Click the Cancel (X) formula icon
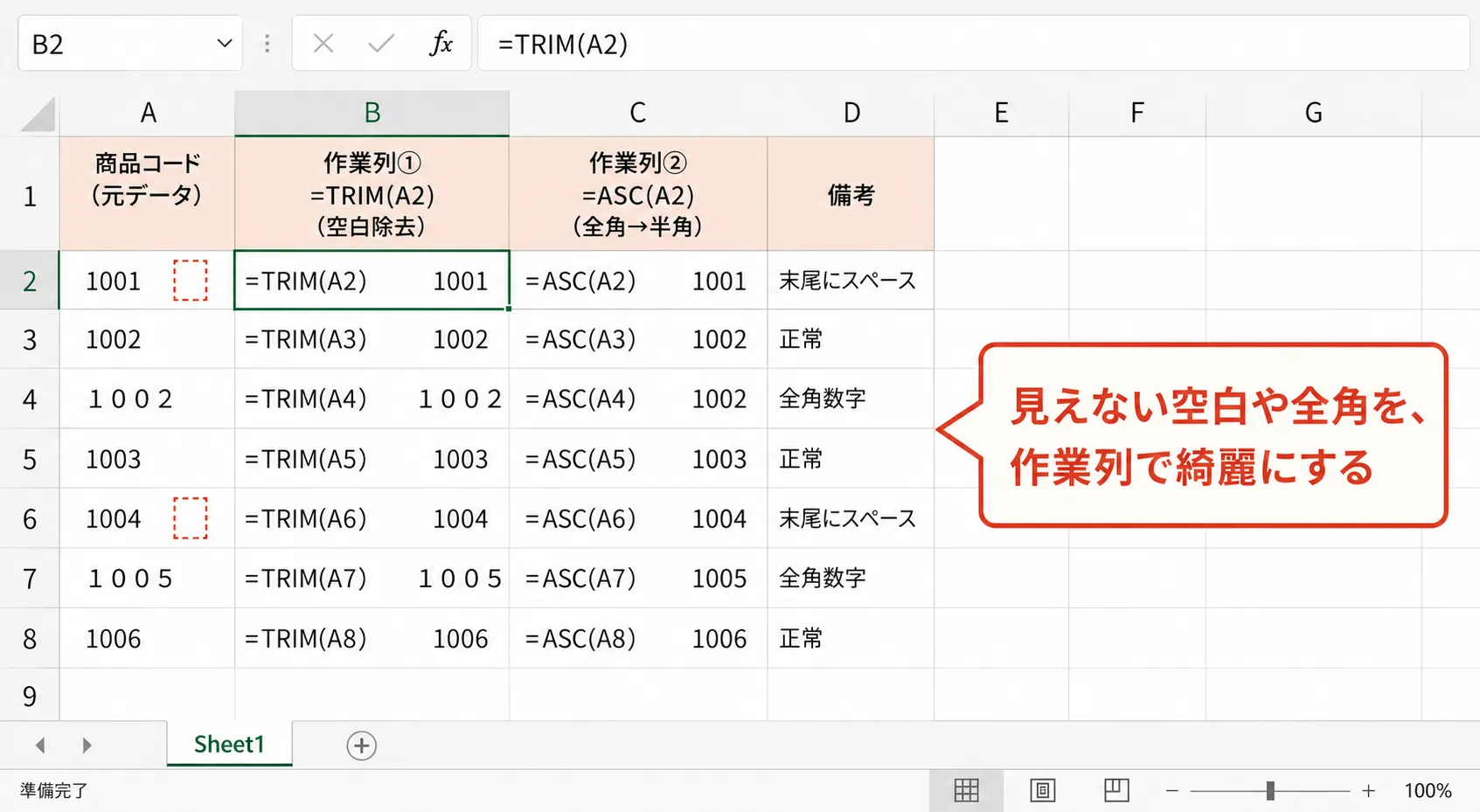Viewport: 1480px width, 812px height. point(323,43)
